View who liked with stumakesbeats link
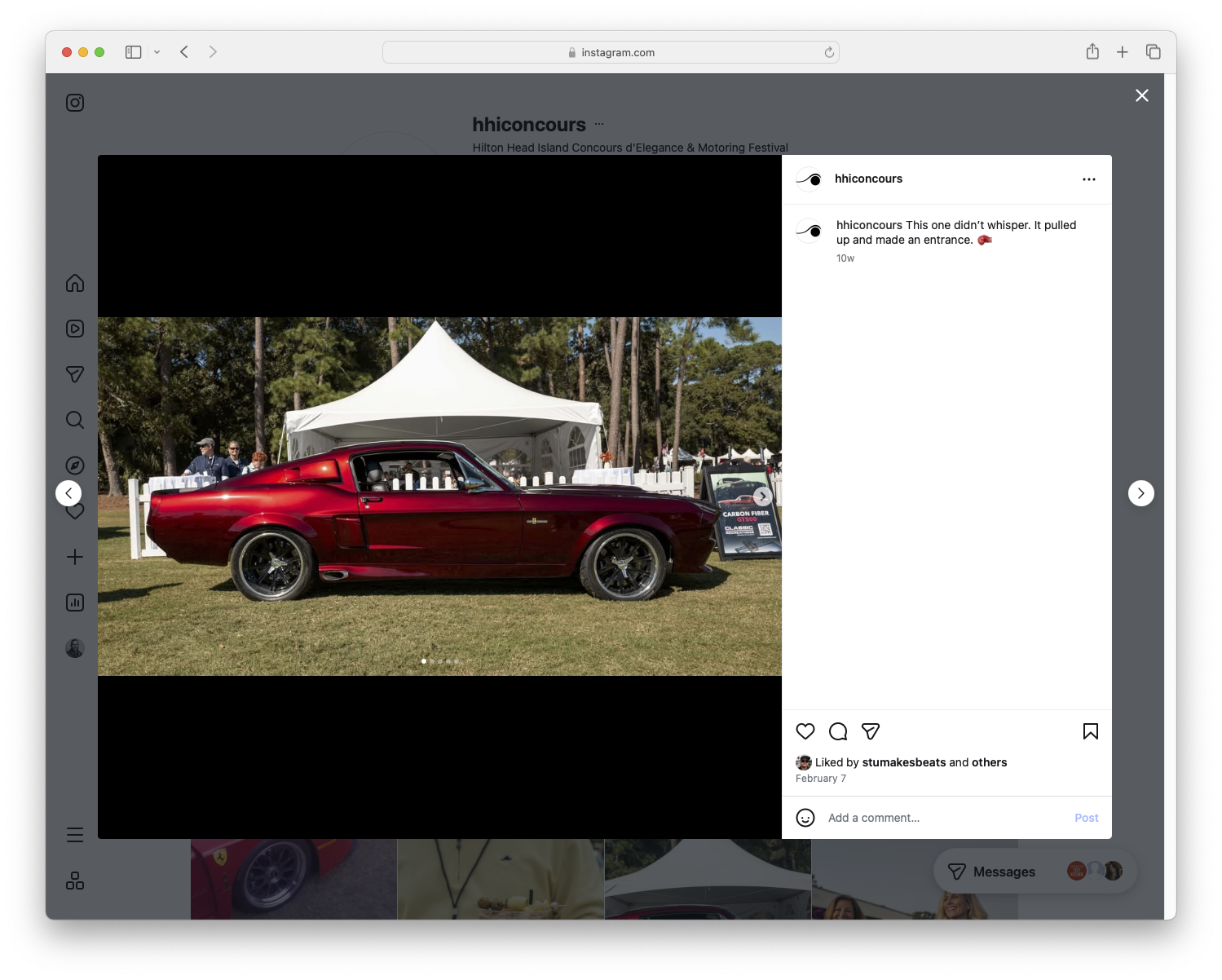This screenshot has height=980, width=1222. click(903, 762)
